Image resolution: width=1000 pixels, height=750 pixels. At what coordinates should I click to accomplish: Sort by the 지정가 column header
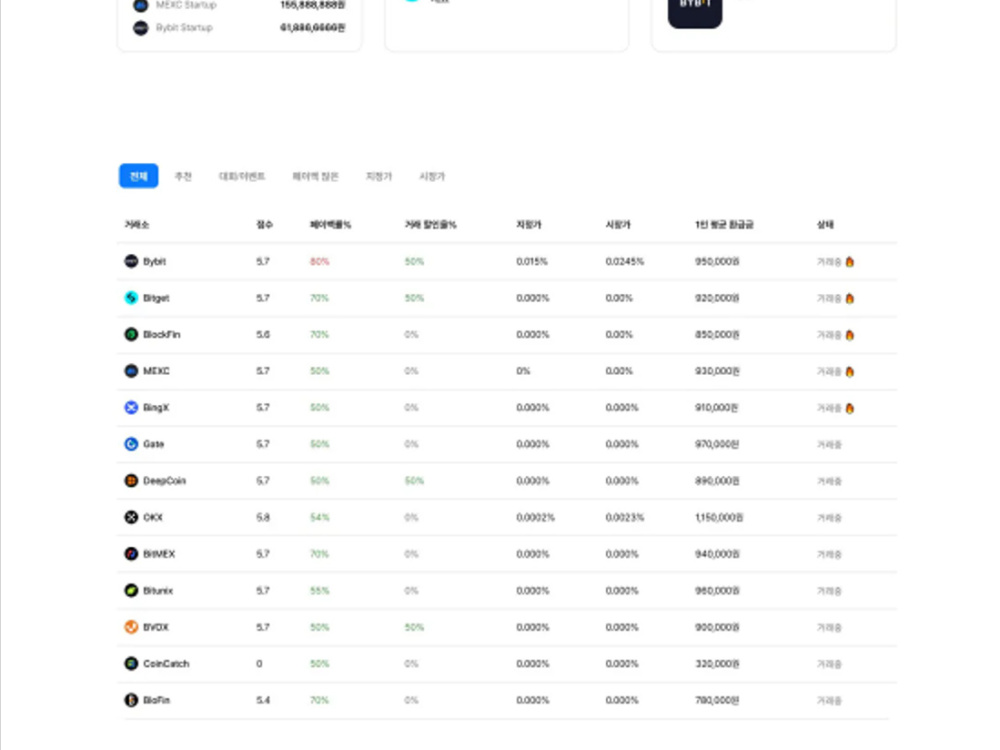click(x=529, y=224)
